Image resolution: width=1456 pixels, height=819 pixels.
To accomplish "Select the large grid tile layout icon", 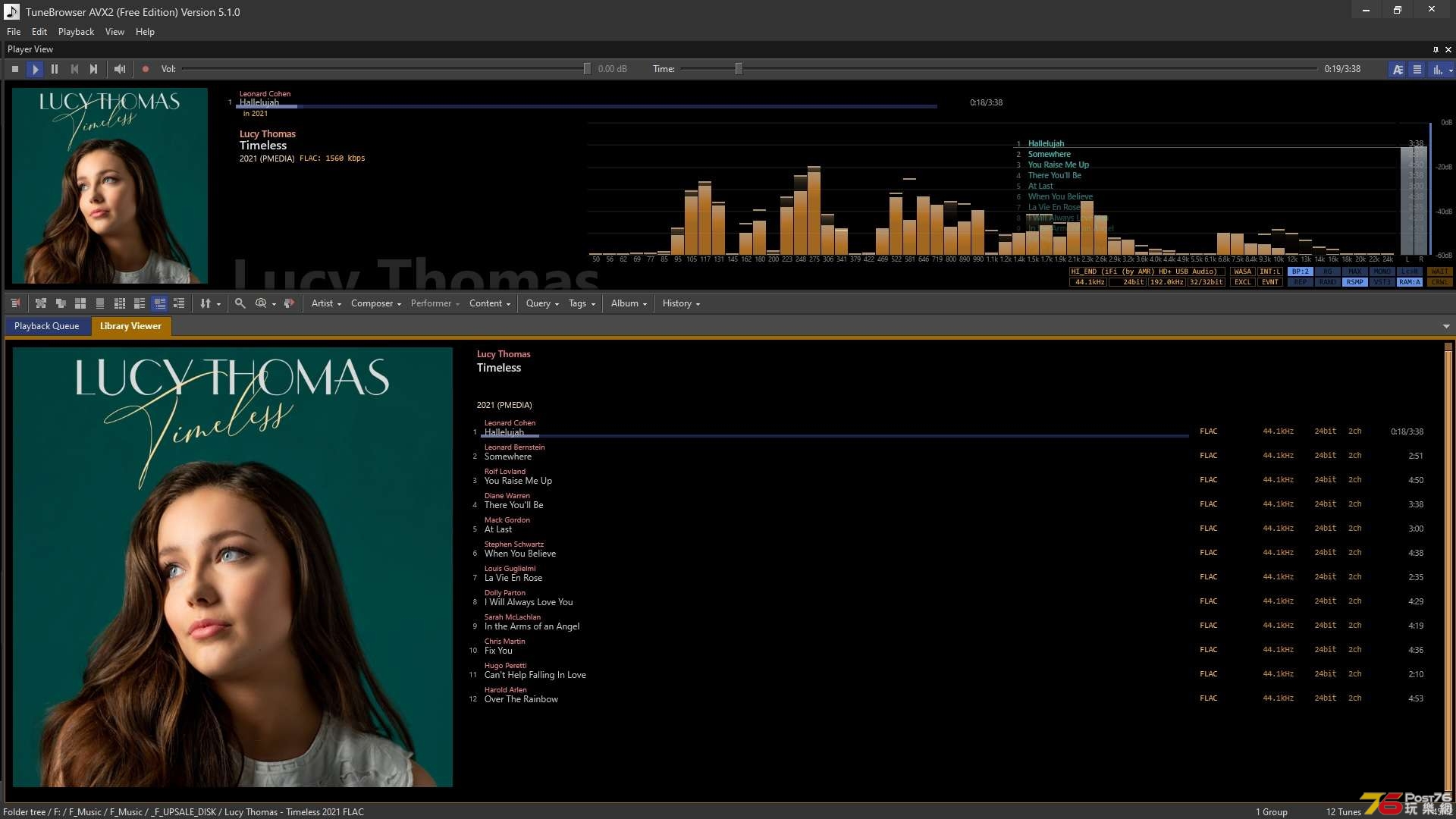I will (80, 303).
